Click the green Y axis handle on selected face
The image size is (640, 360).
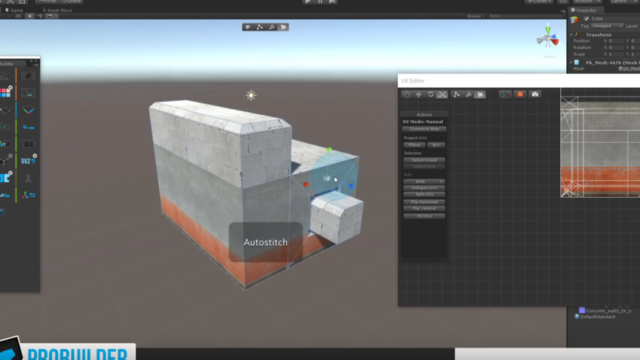point(329,149)
